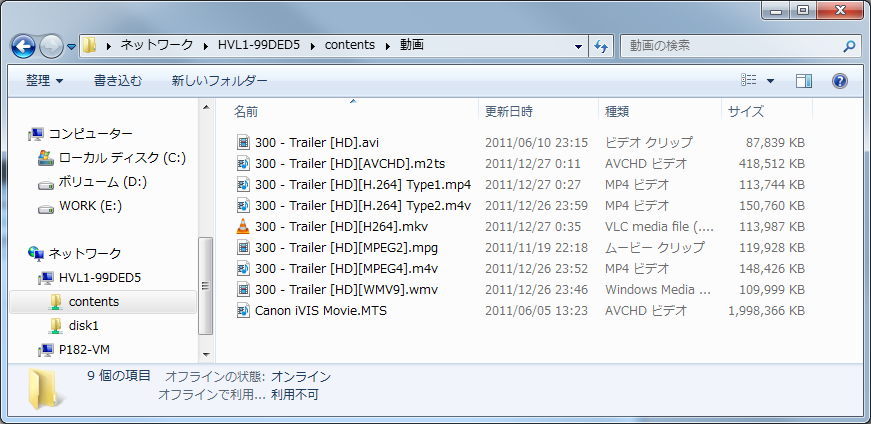Screen dimensions: 871x424
Task: Select コンピューター in the navigation tree
Action: pyautogui.click(x=91, y=134)
